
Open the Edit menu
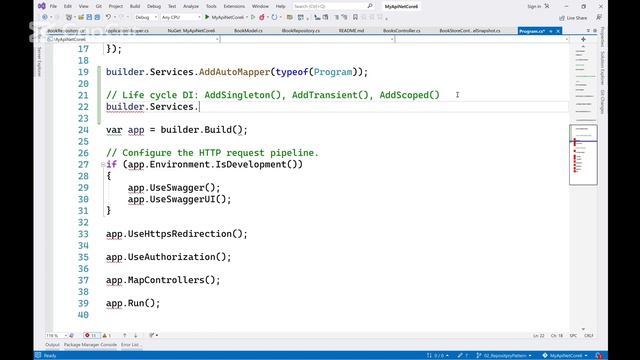point(68,7)
